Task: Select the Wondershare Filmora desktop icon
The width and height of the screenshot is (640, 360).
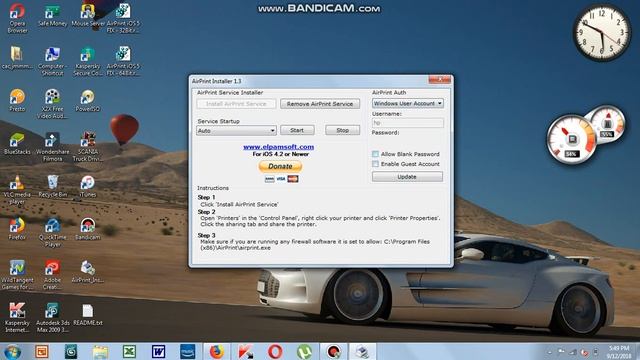Action: [52, 147]
